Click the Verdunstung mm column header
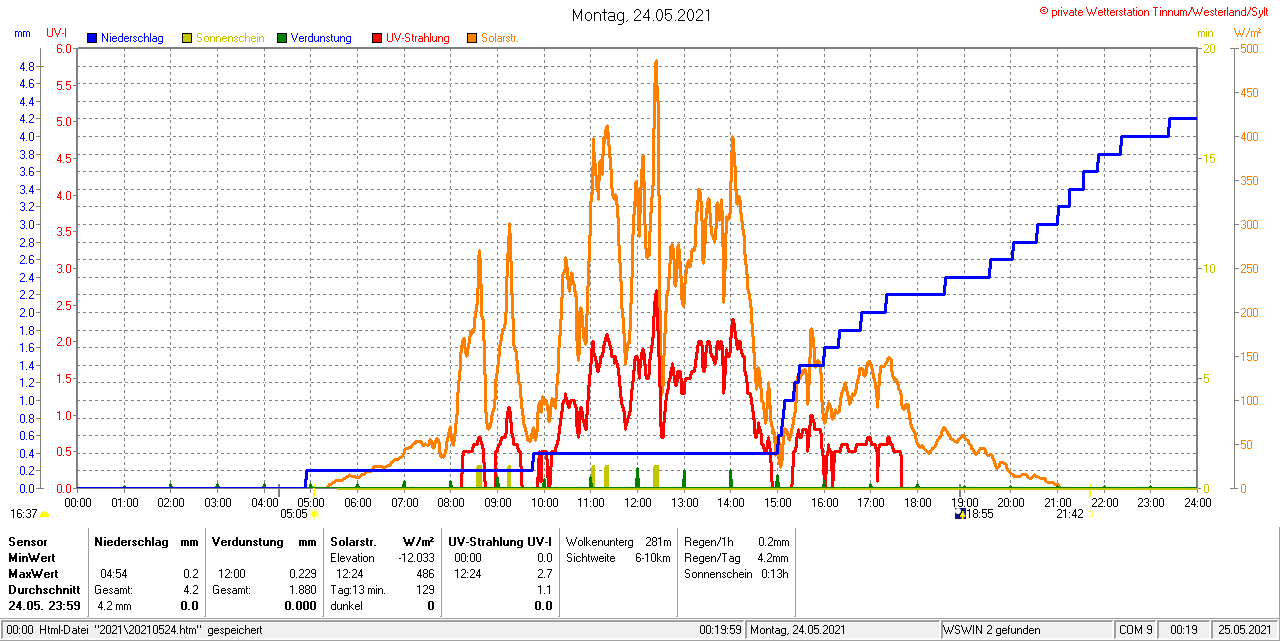Viewport: 1280px width, 641px height. click(x=264, y=541)
